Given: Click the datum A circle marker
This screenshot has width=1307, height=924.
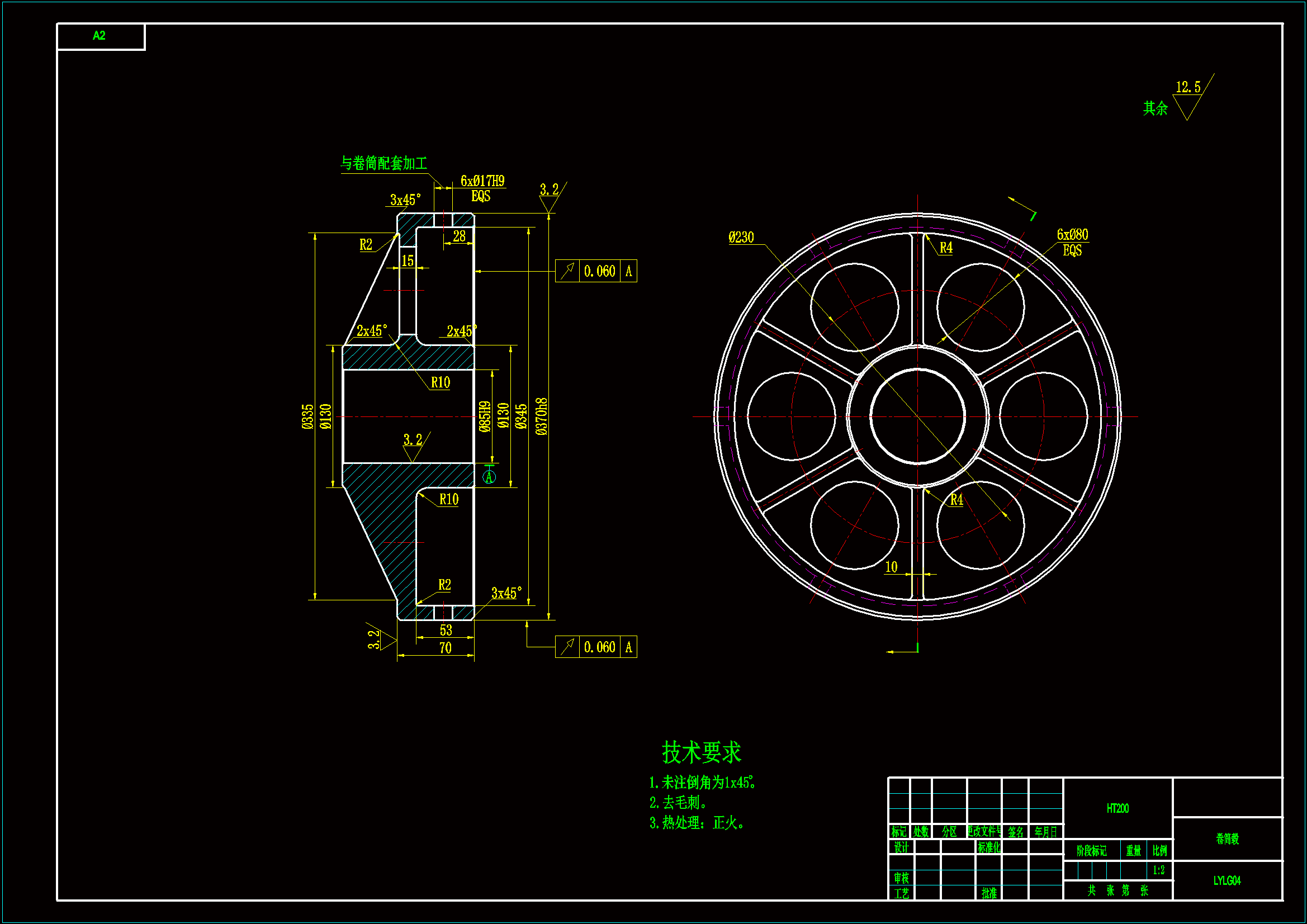Looking at the screenshot, I should click(x=489, y=477).
